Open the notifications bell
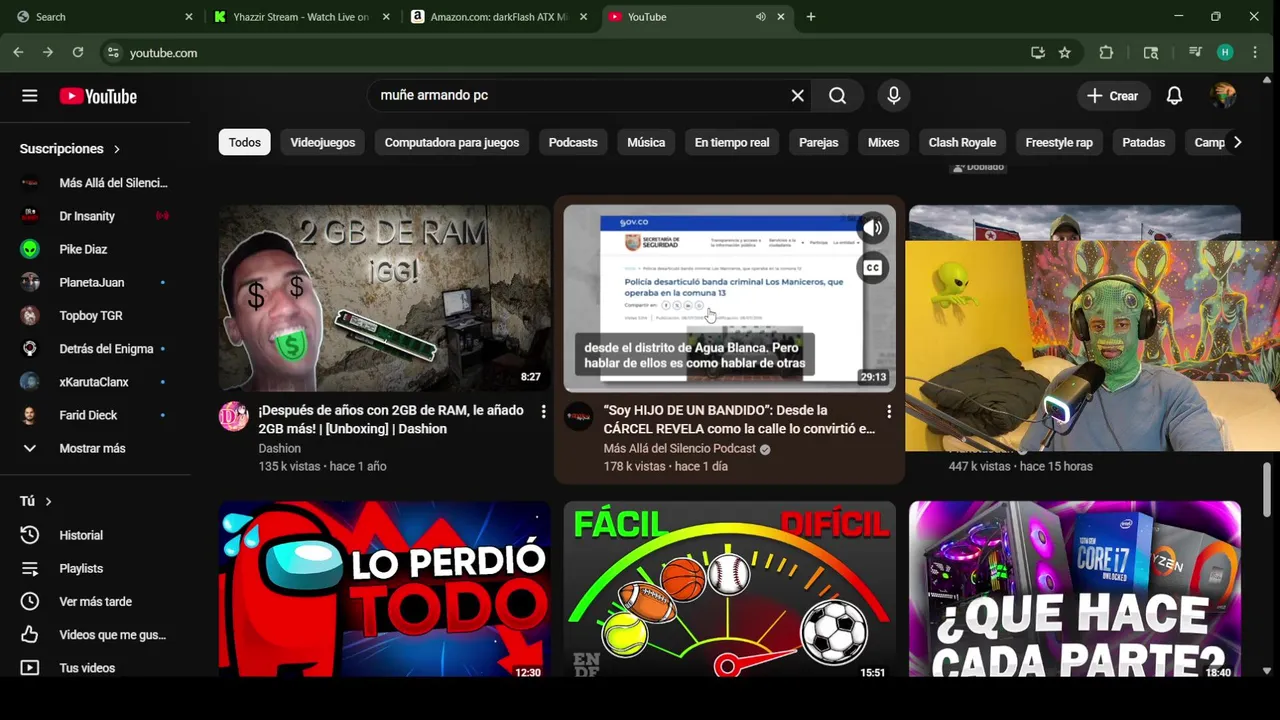 coord(1174,96)
